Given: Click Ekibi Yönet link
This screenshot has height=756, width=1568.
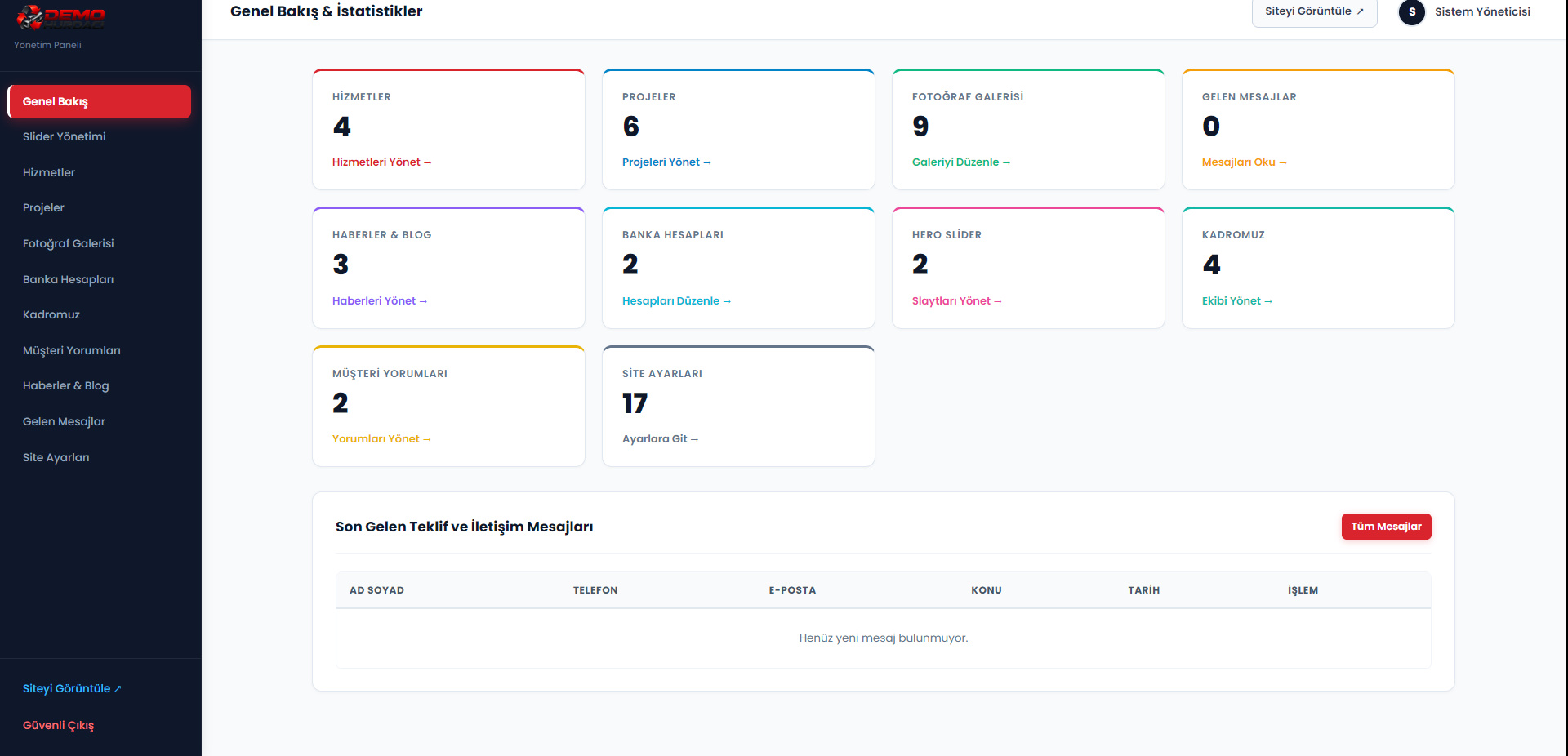Looking at the screenshot, I should coord(1236,300).
